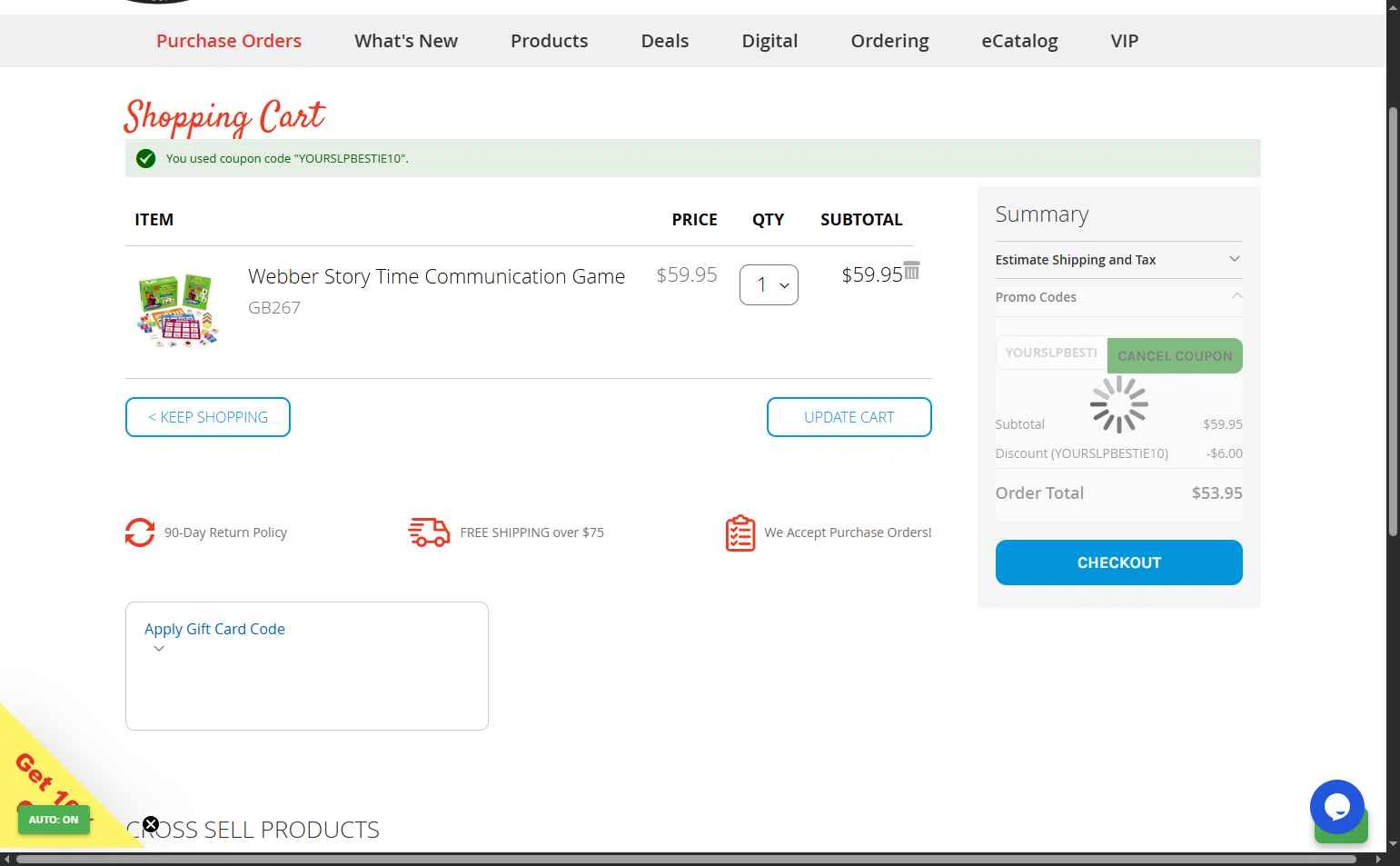Click We Accept Purchase Orders text
Viewport: 1400px width, 866px height.
pos(848,533)
